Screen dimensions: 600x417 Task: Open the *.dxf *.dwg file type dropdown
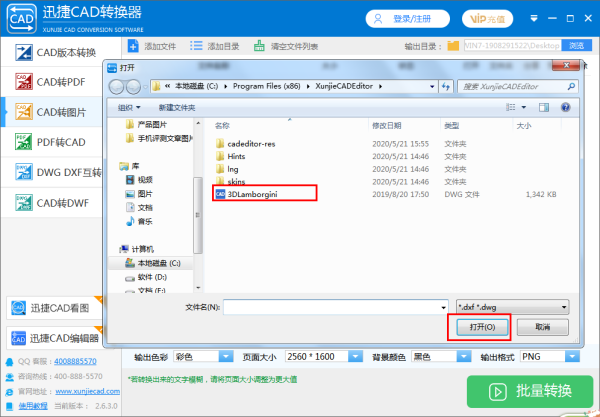click(x=512, y=307)
